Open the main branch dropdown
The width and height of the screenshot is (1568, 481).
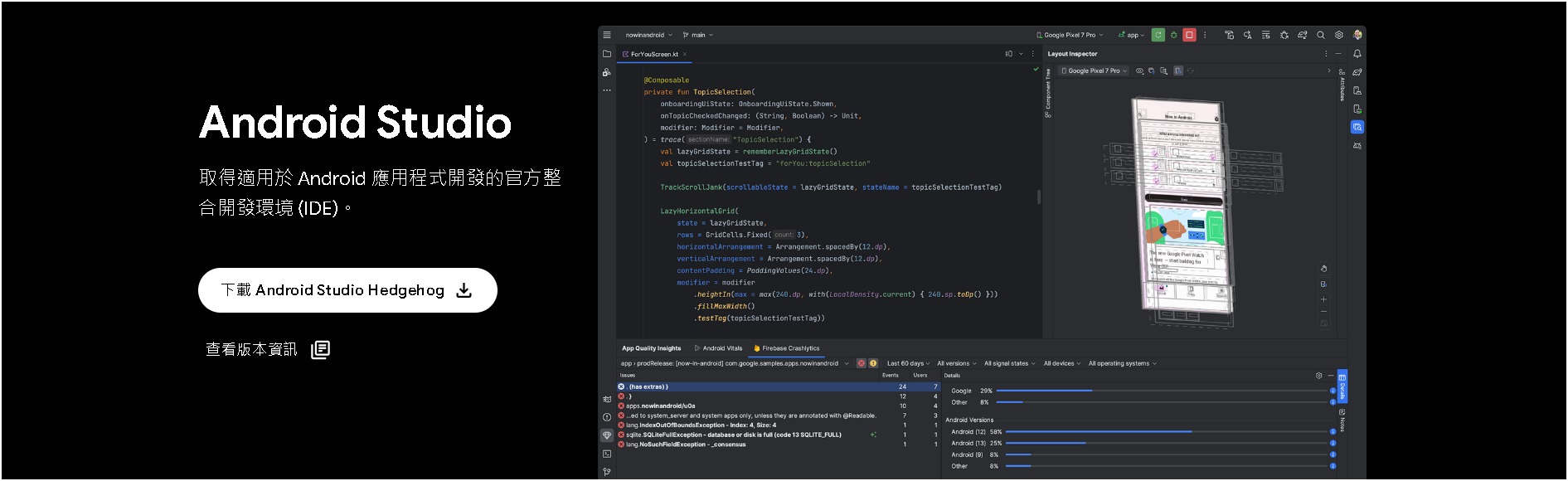(698, 35)
